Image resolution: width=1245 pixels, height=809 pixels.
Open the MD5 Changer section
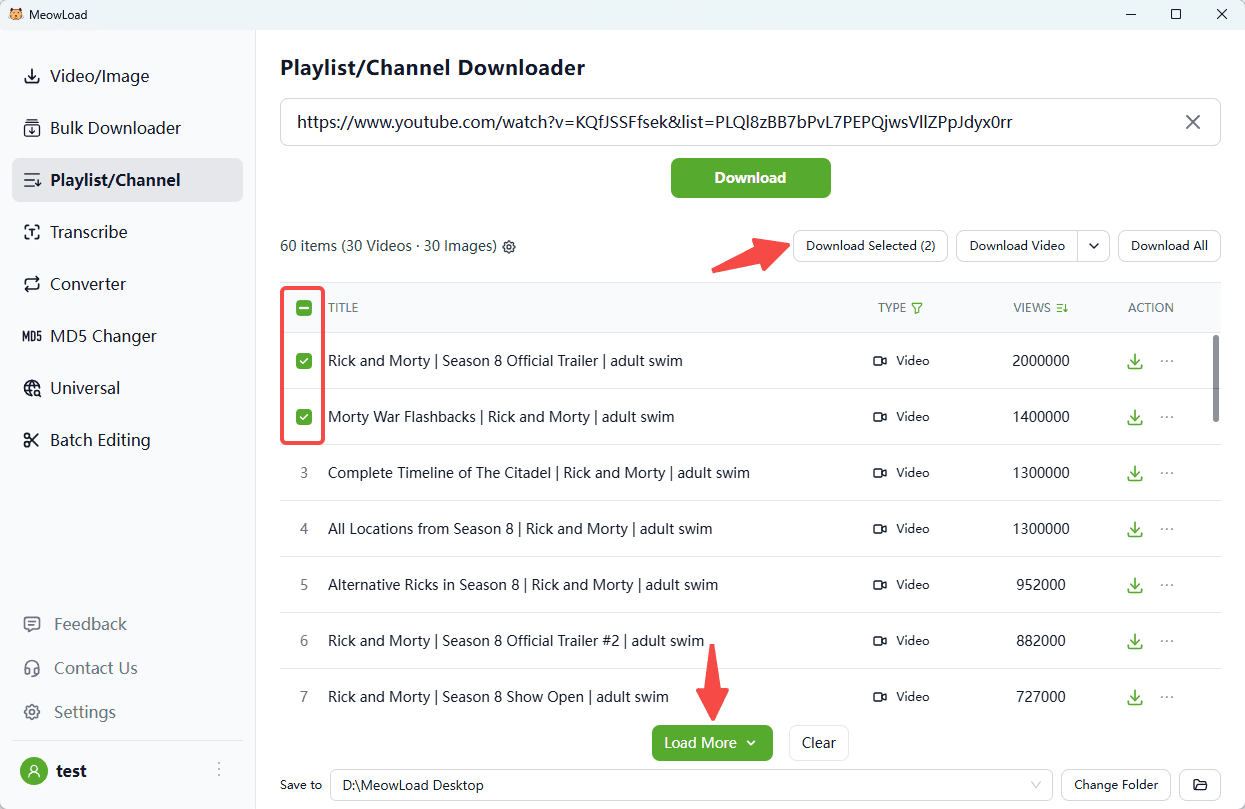103,336
